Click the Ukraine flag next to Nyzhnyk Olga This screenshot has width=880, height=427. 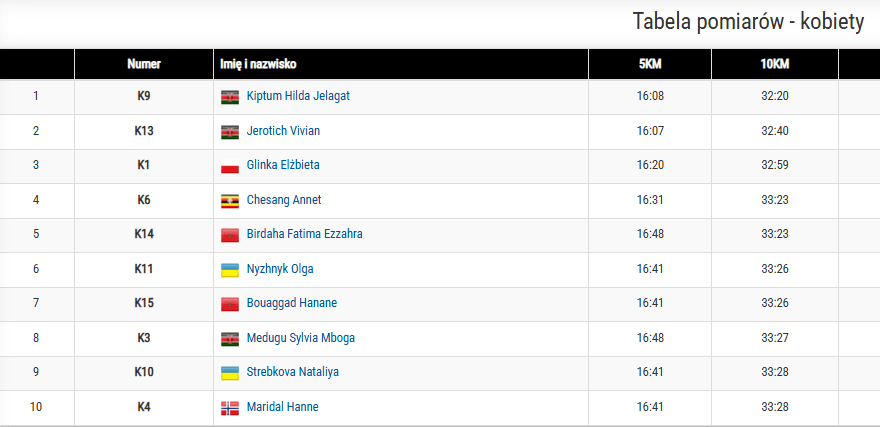(230, 269)
